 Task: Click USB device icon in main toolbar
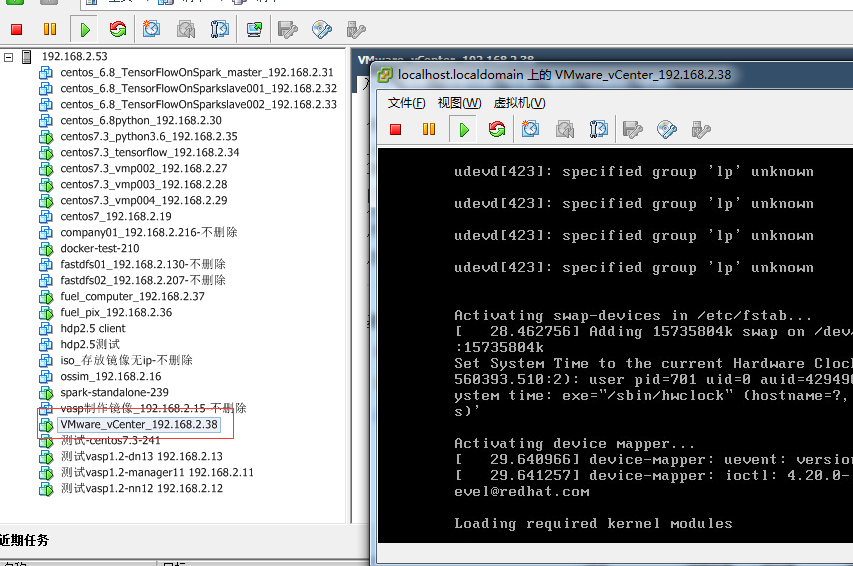(x=356, y=29)
